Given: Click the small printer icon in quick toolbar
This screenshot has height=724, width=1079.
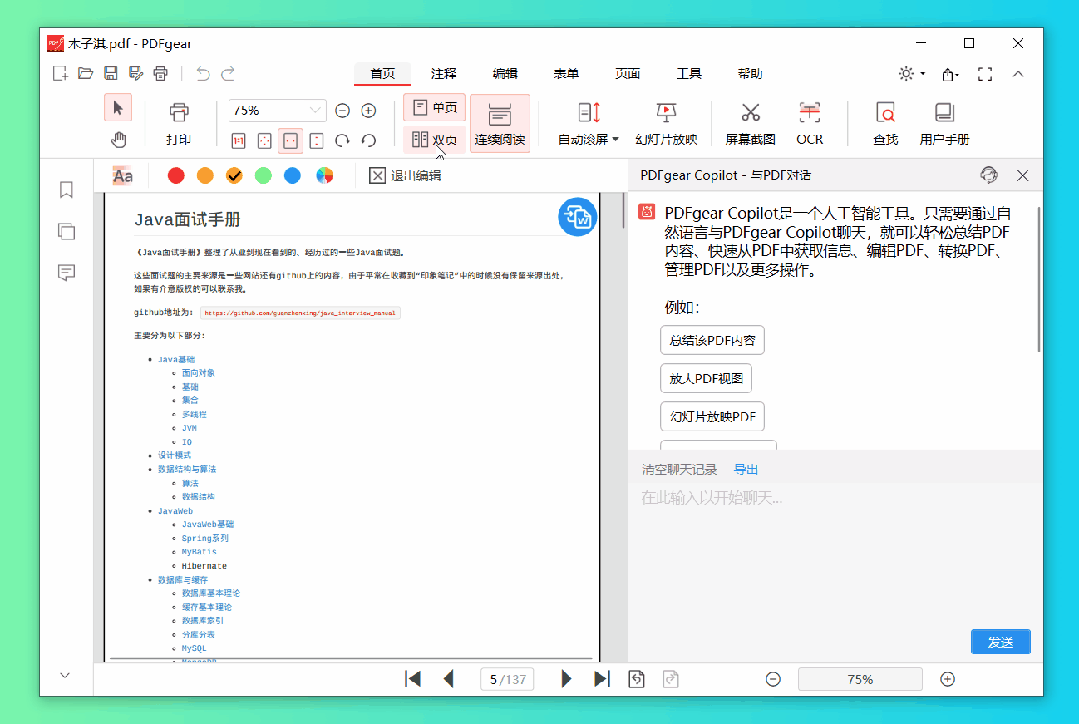Looking at the screenshot, I should pyautogui.click(x=160, y=73).
